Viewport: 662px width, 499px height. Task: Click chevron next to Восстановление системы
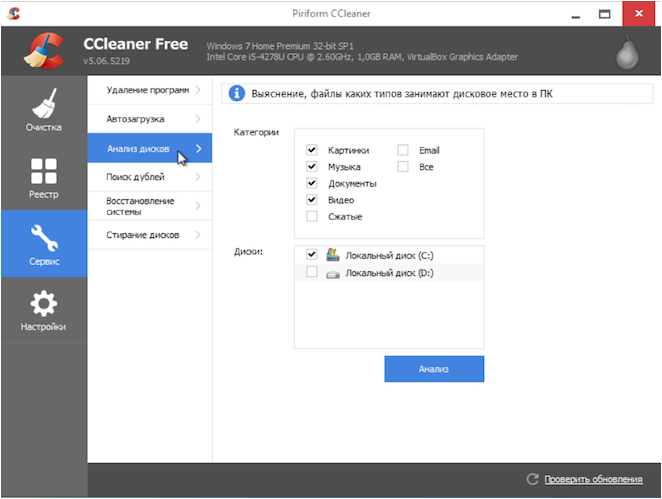[x=198, y=206]
